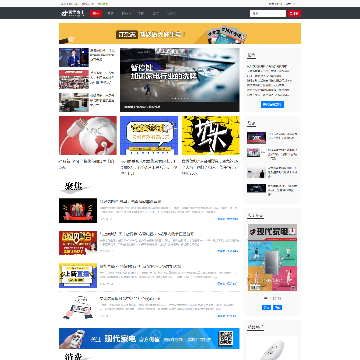This screenshot has height=360, width=360.
Task: Open the 现代家电 magazine cover image
Action: click(x=272, y=257)
